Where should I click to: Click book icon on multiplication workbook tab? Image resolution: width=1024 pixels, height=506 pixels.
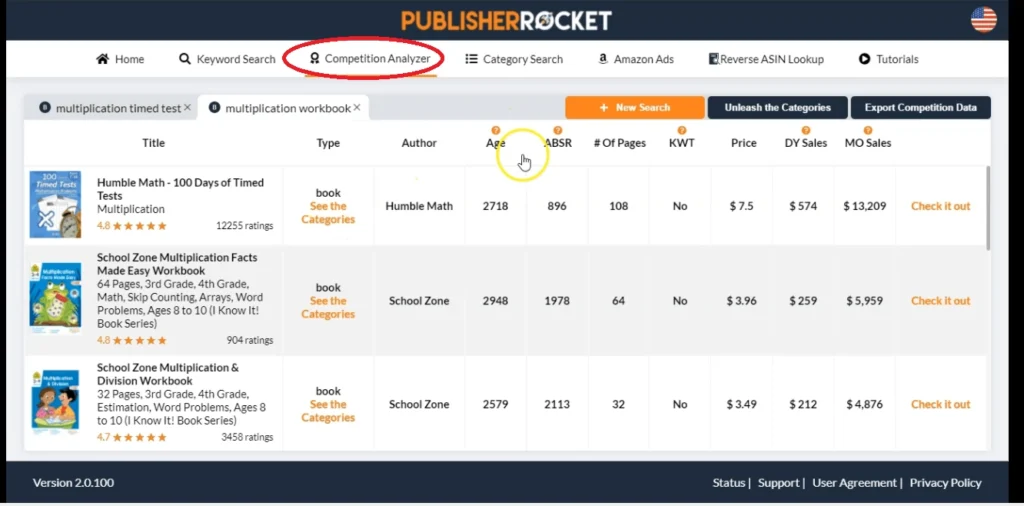[x=214, y=108]
